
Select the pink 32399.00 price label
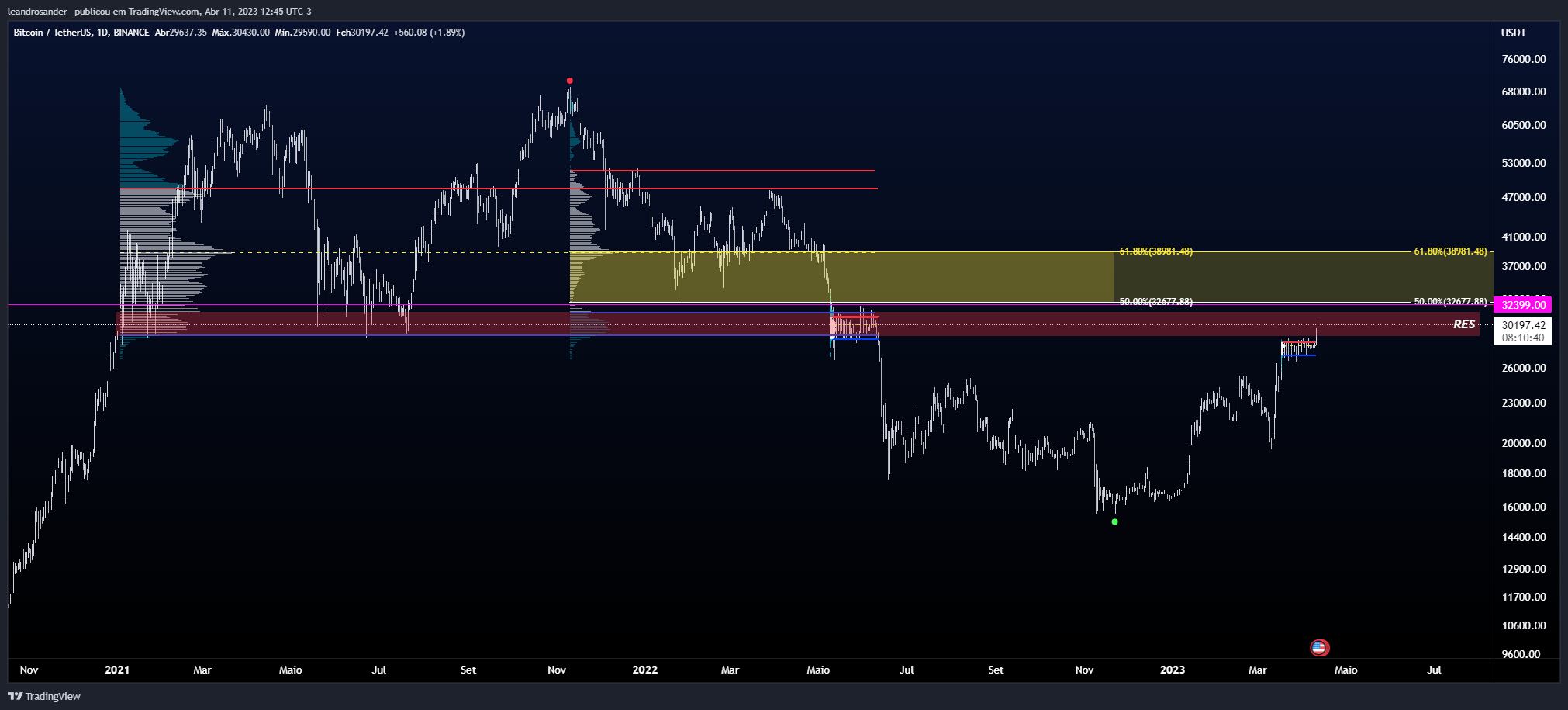click(1524, 305)
